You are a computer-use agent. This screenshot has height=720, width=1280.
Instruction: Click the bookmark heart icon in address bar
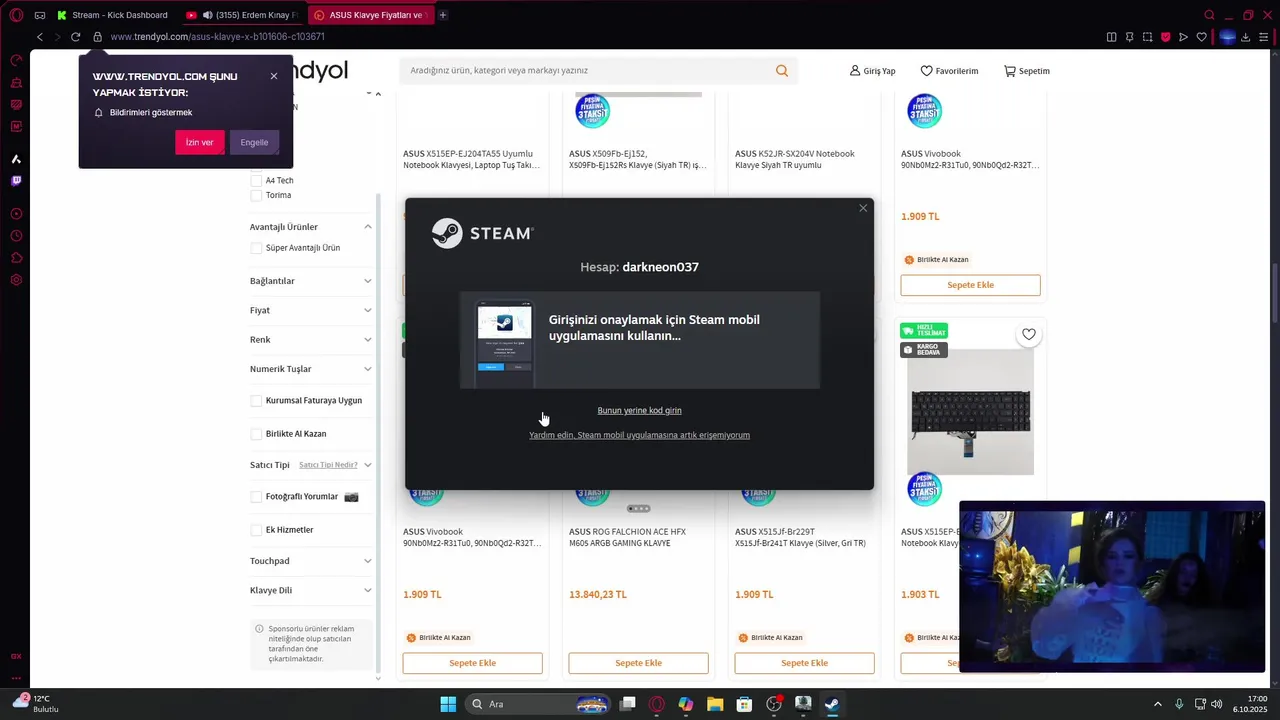pos(1201,37)
